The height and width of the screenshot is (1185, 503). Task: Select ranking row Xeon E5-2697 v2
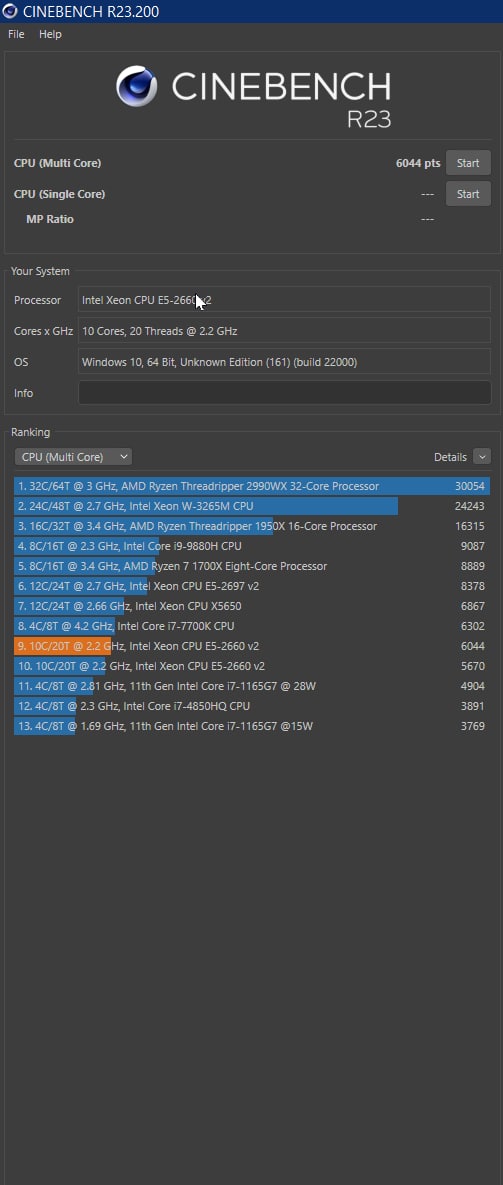click(x=252, y=586)
